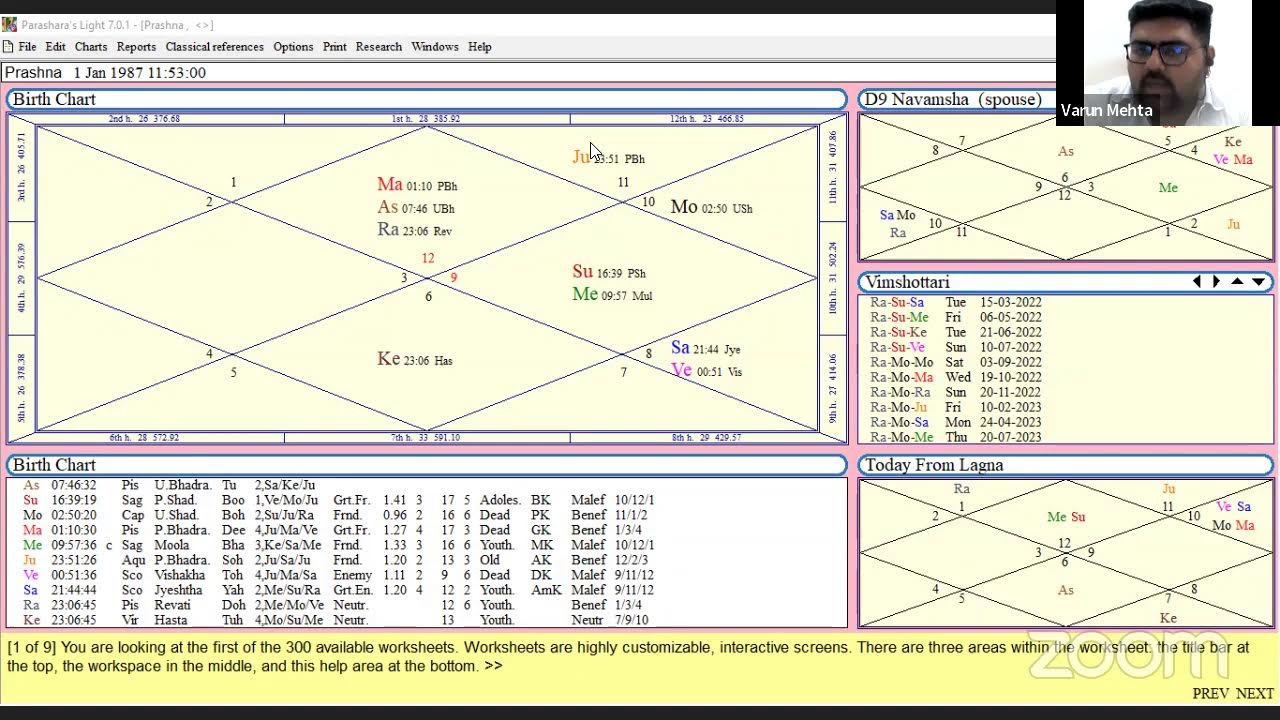
Task: Step Vimshottari dasha back with left arrow
Action: [1197, 282]
